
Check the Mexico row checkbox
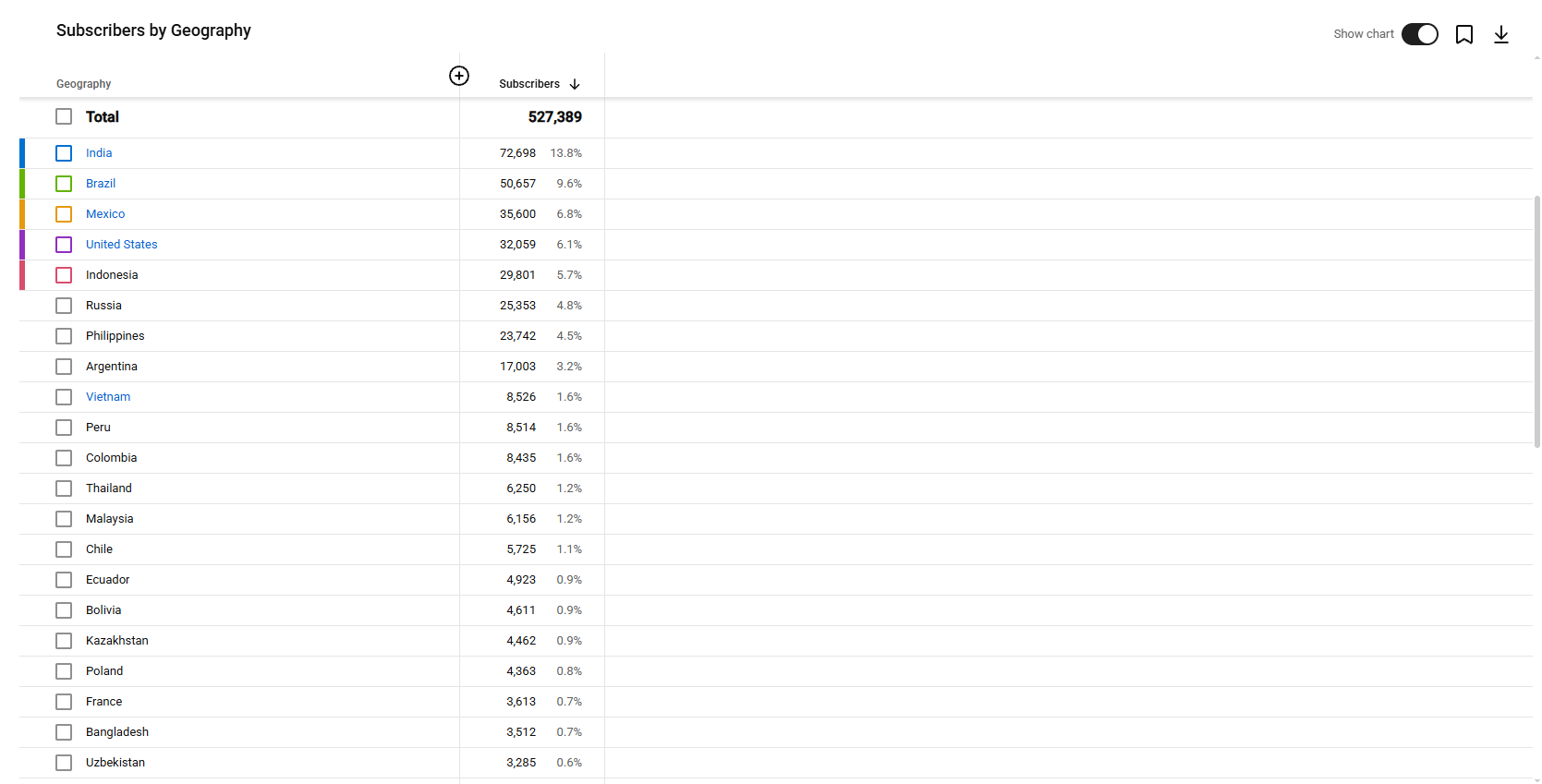click(x=64, y=214)
